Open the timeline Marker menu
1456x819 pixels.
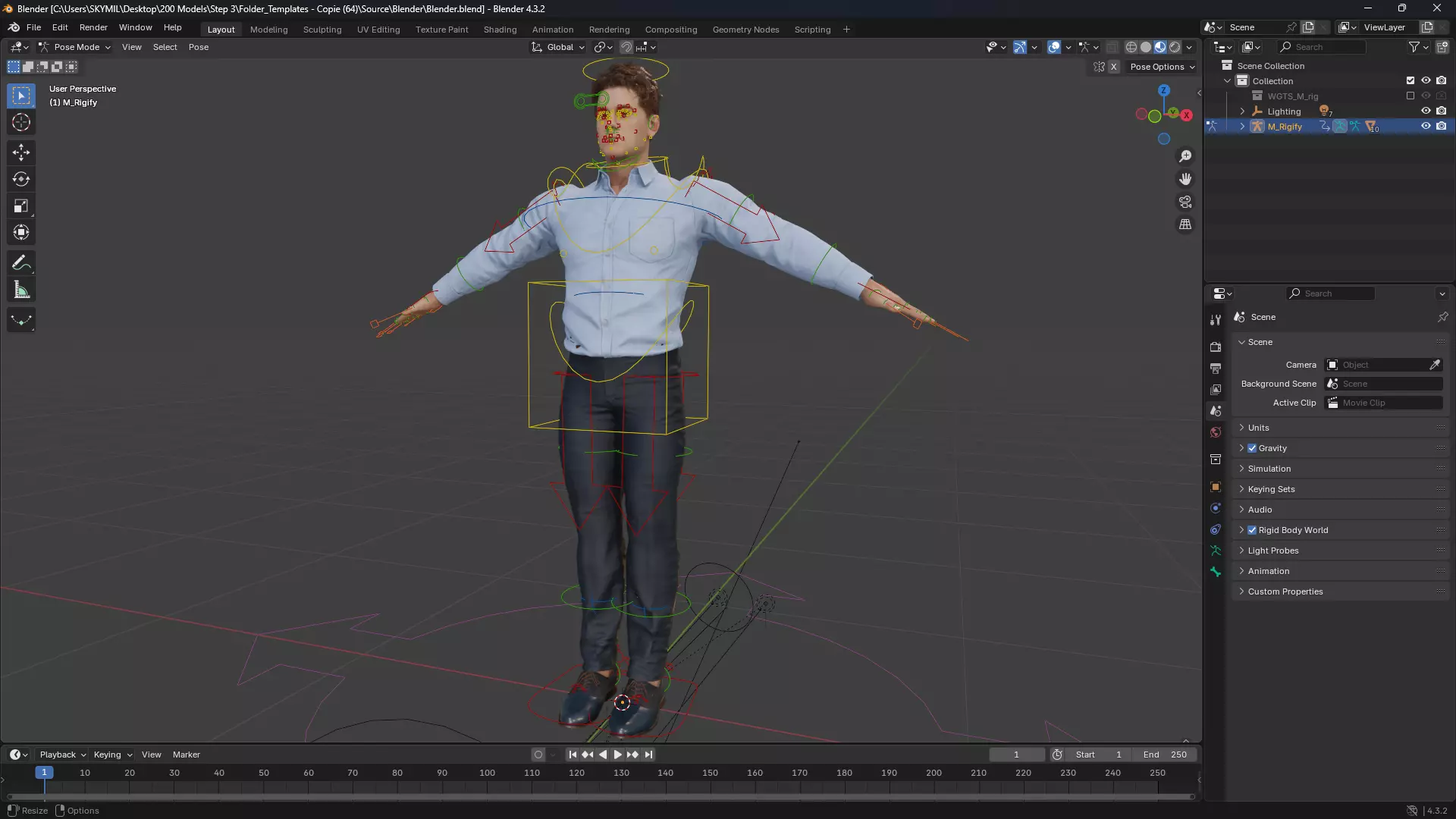[187, 755]
